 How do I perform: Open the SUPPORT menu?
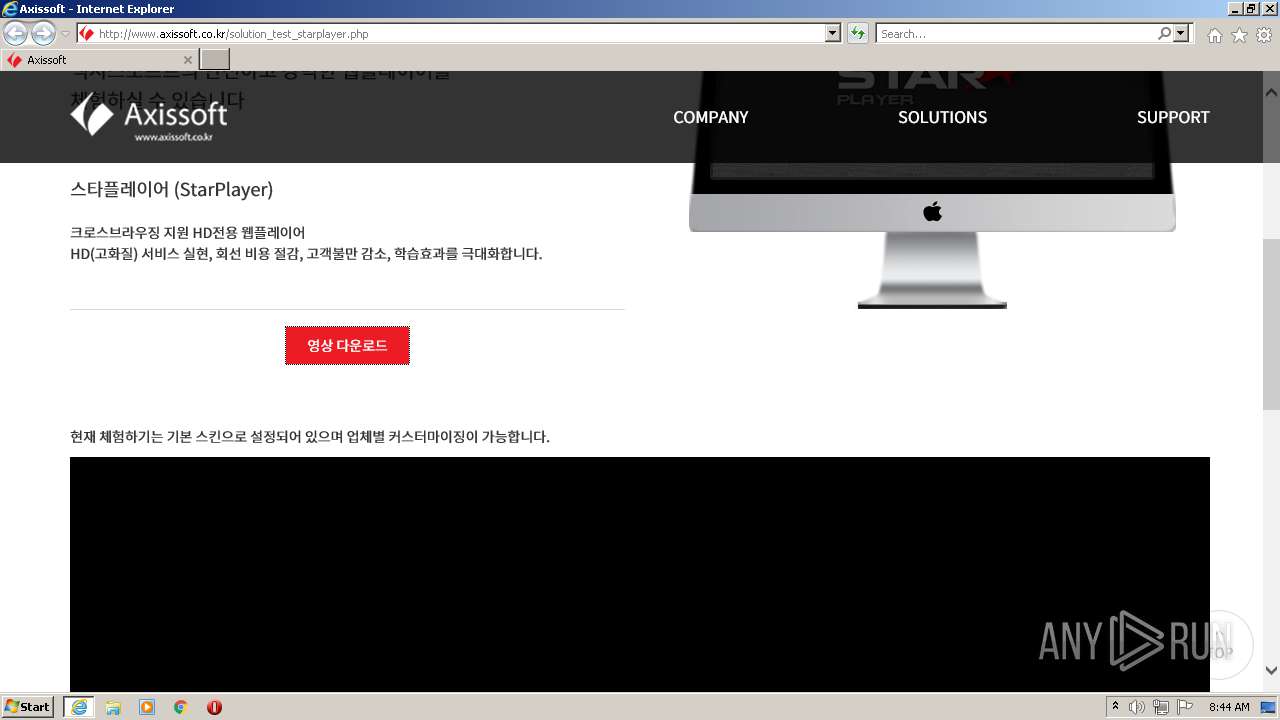click(x=1173, y=117)
